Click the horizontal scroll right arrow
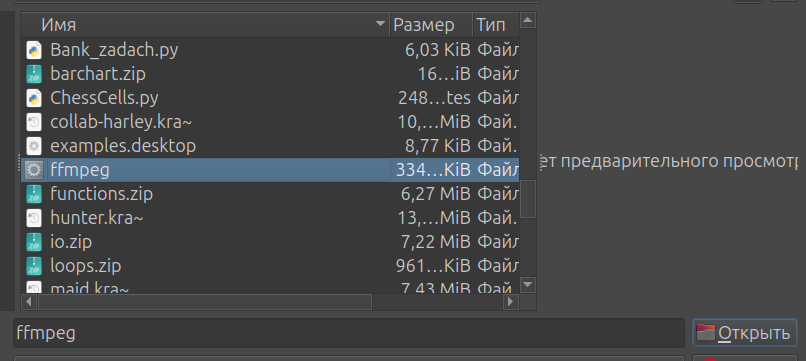806x361 pixels. [510, 302]
